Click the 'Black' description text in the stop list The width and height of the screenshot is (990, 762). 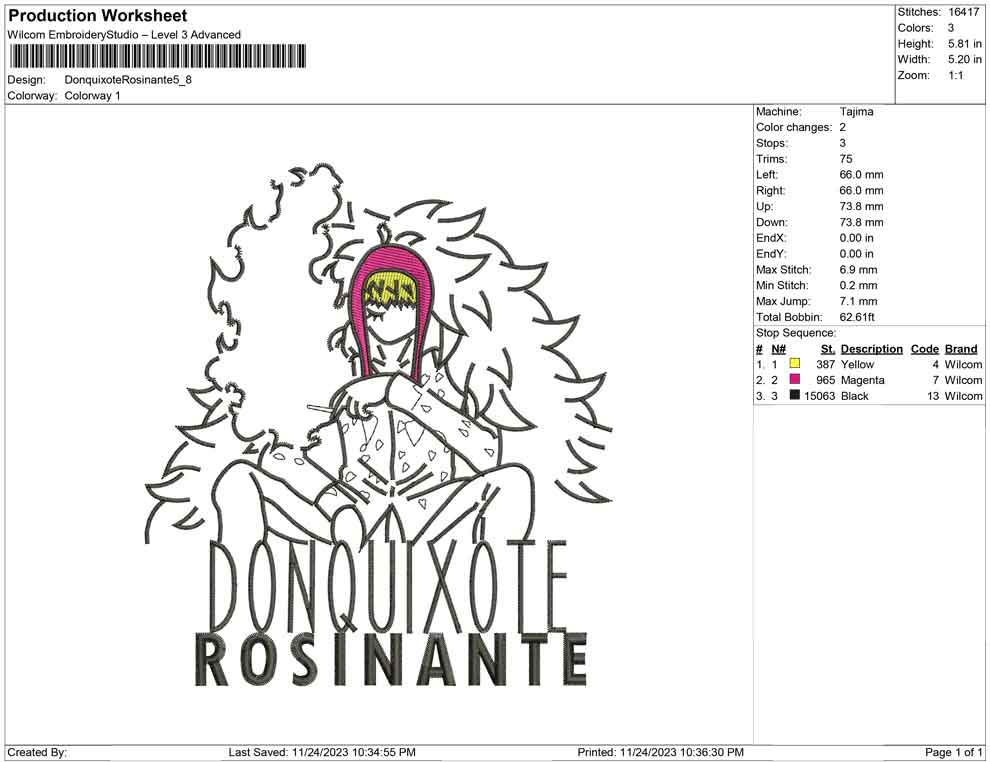(x=855, y=396)
